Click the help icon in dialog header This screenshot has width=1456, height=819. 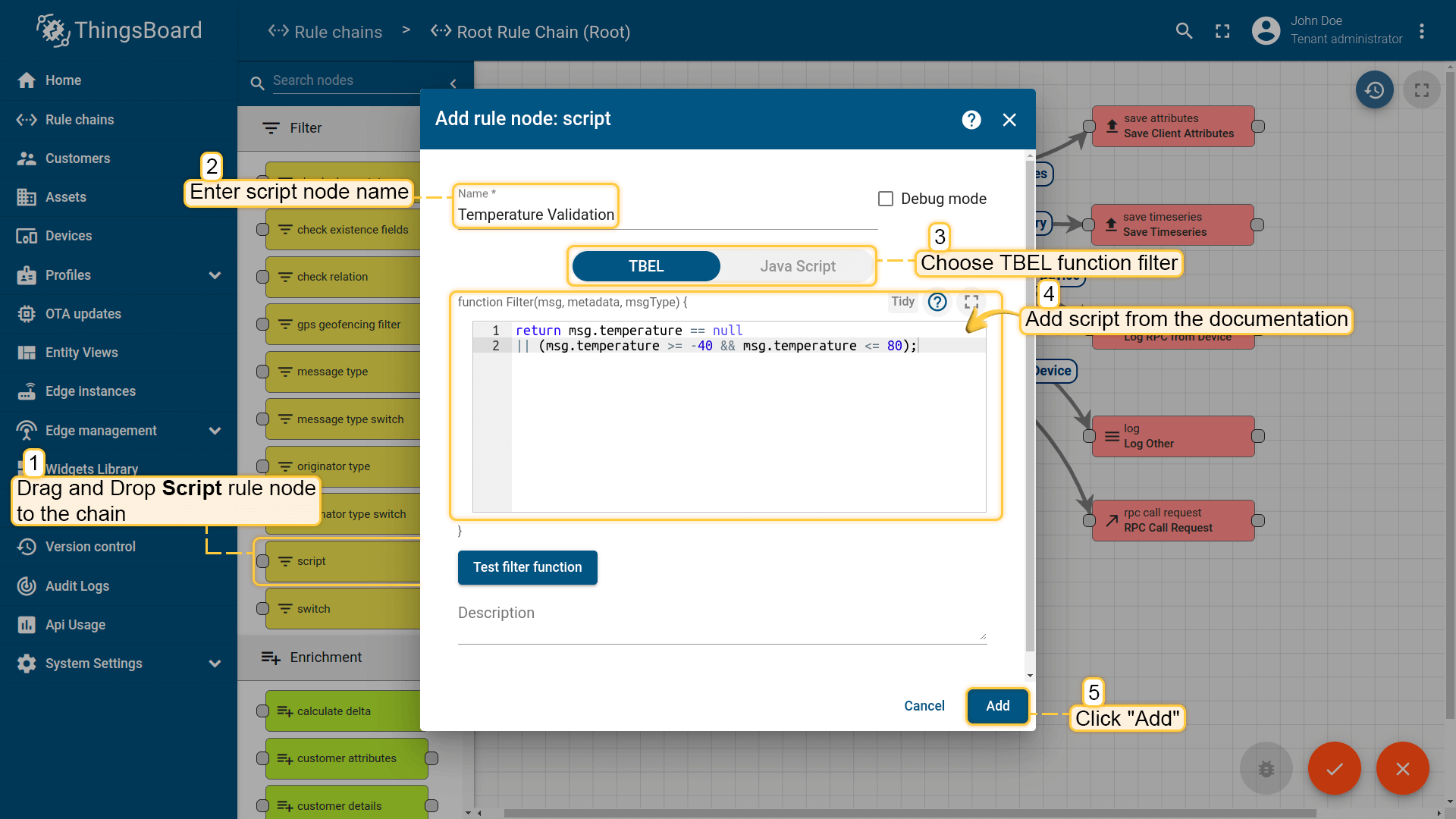point(971,120)
